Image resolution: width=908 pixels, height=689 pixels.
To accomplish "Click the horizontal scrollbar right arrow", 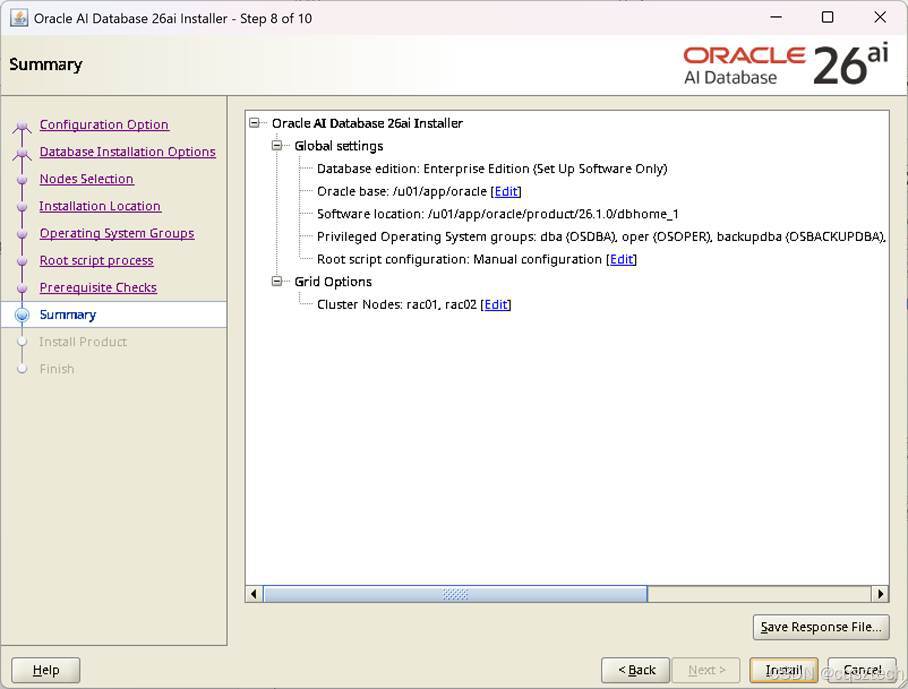I will click(x=881, y=593).
